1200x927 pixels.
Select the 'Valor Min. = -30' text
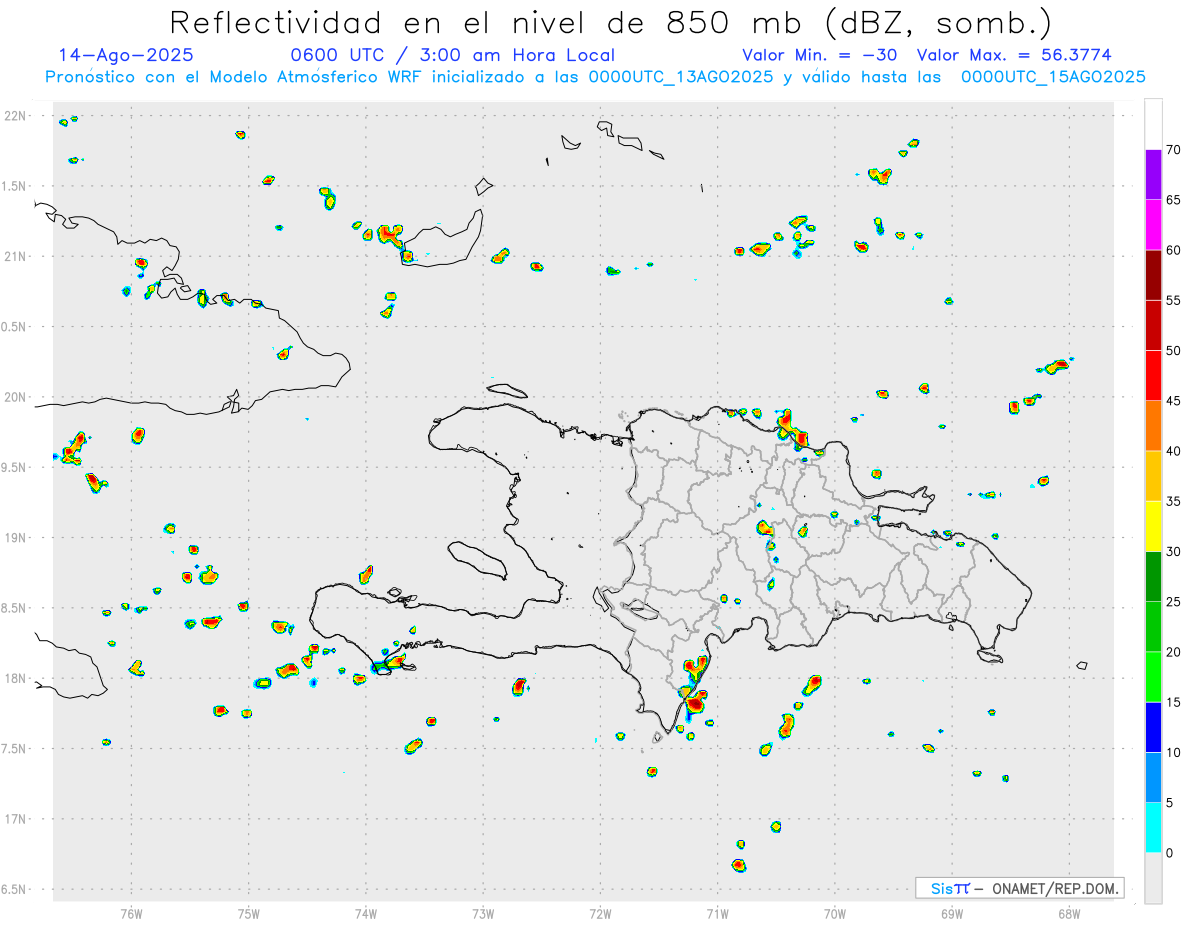pyautogui.click(x=820, y=55)
